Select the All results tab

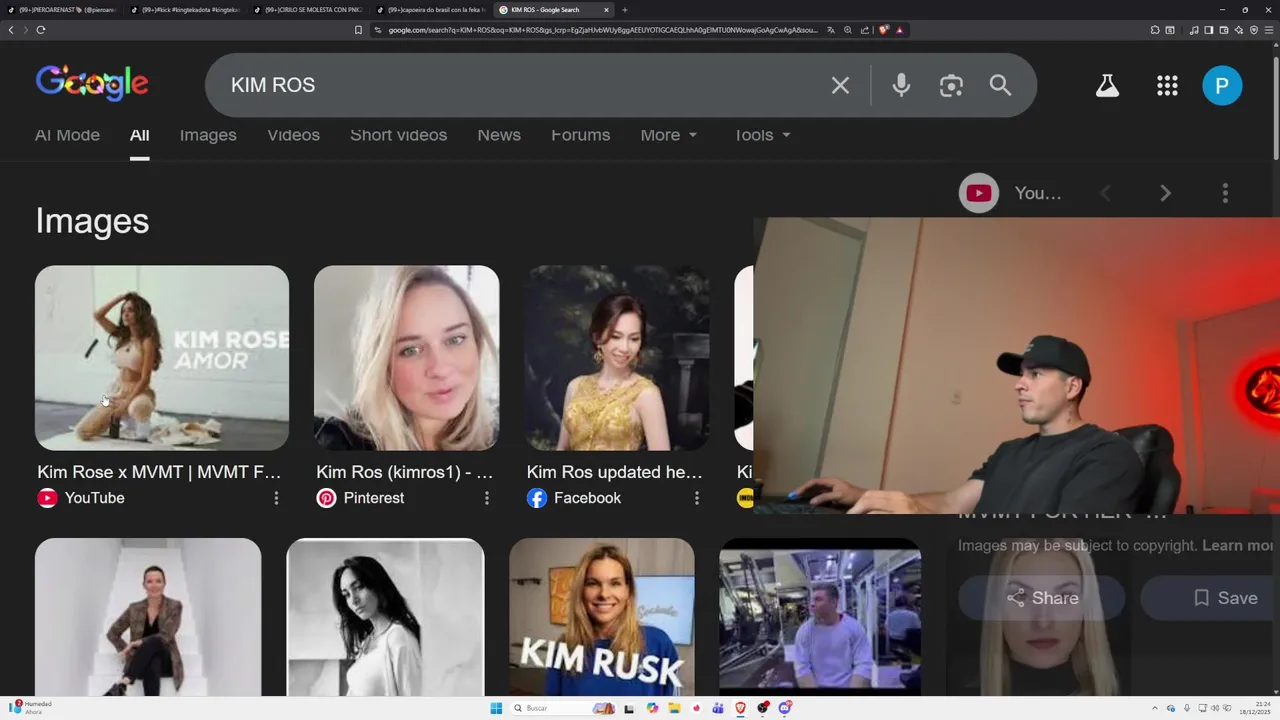139,135
